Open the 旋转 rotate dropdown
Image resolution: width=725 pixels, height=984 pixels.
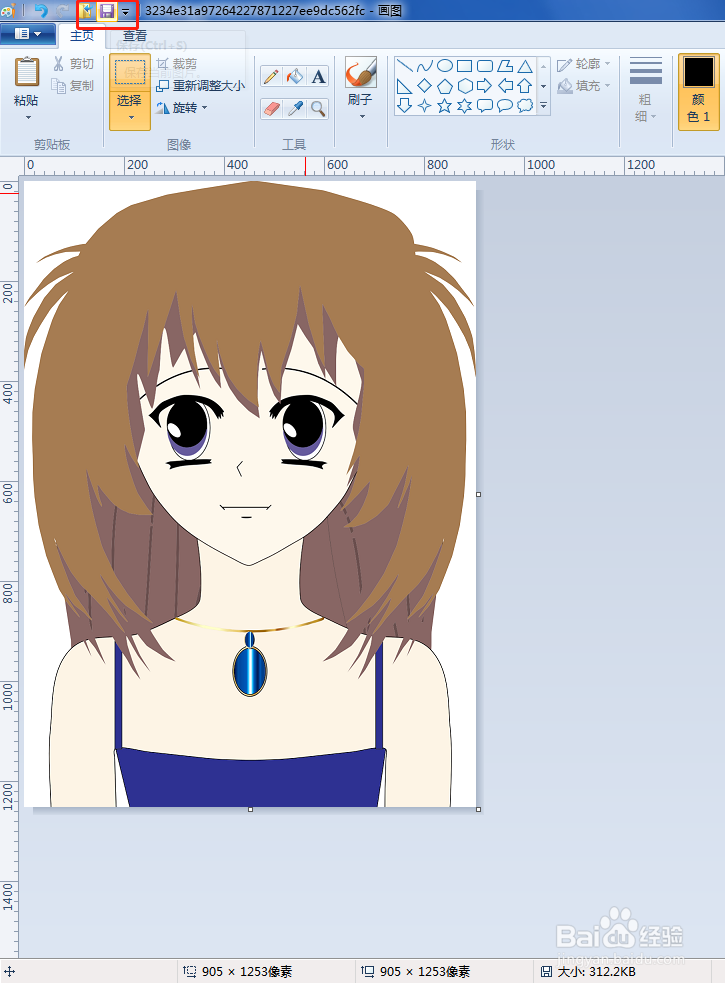[181, 108]
